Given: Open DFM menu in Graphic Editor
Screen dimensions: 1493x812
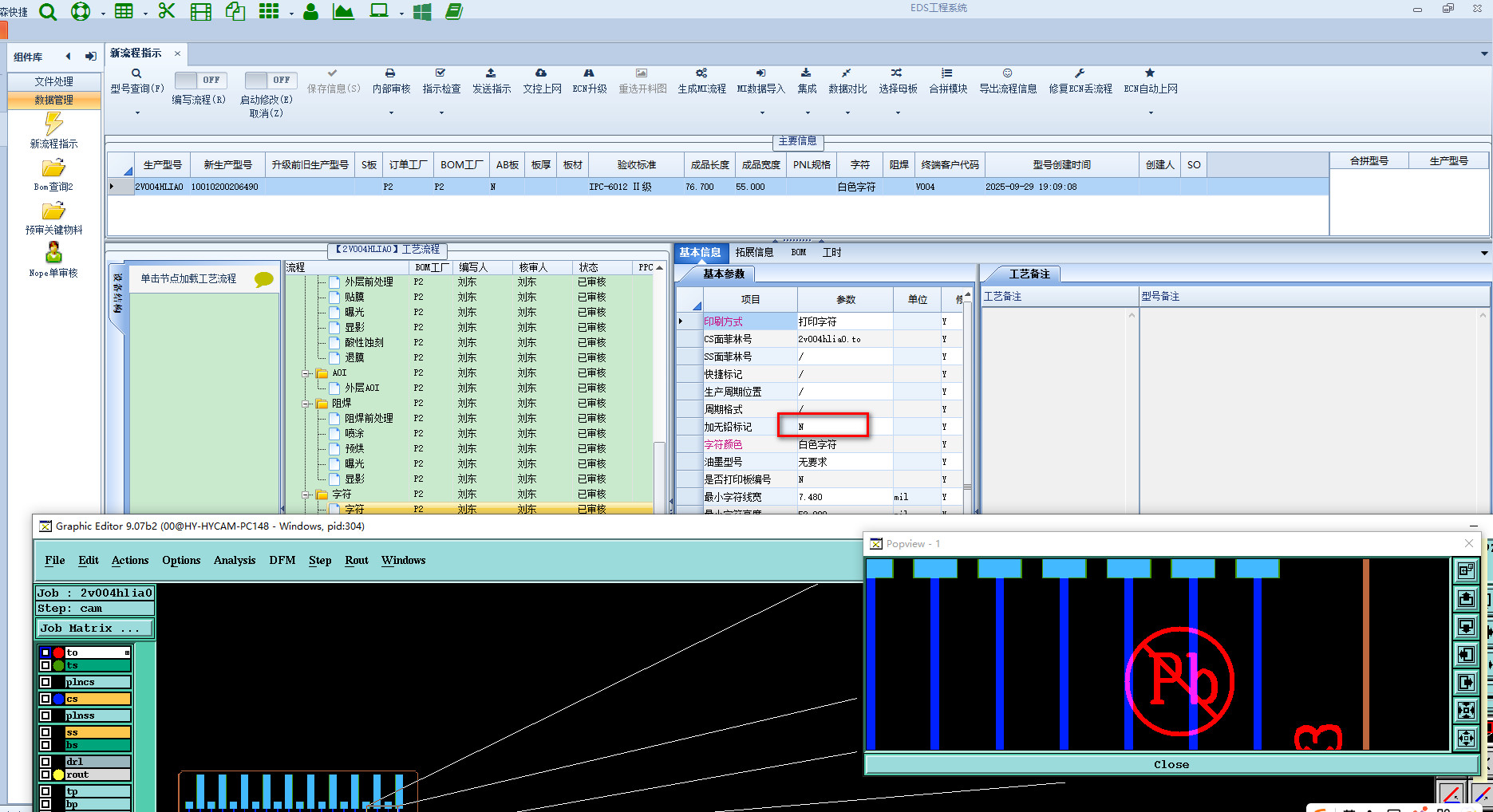Looking at the screenshot, I should click(282, 560).
